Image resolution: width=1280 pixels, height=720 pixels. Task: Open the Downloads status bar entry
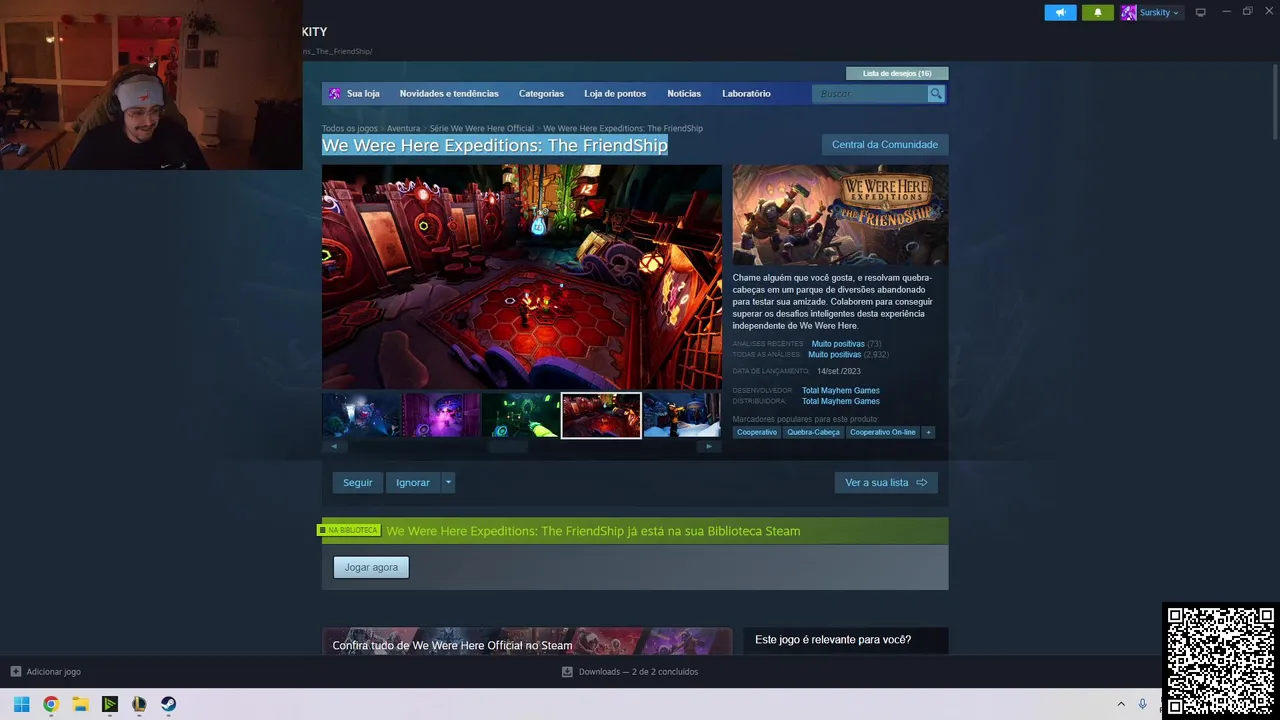(630, 672)
